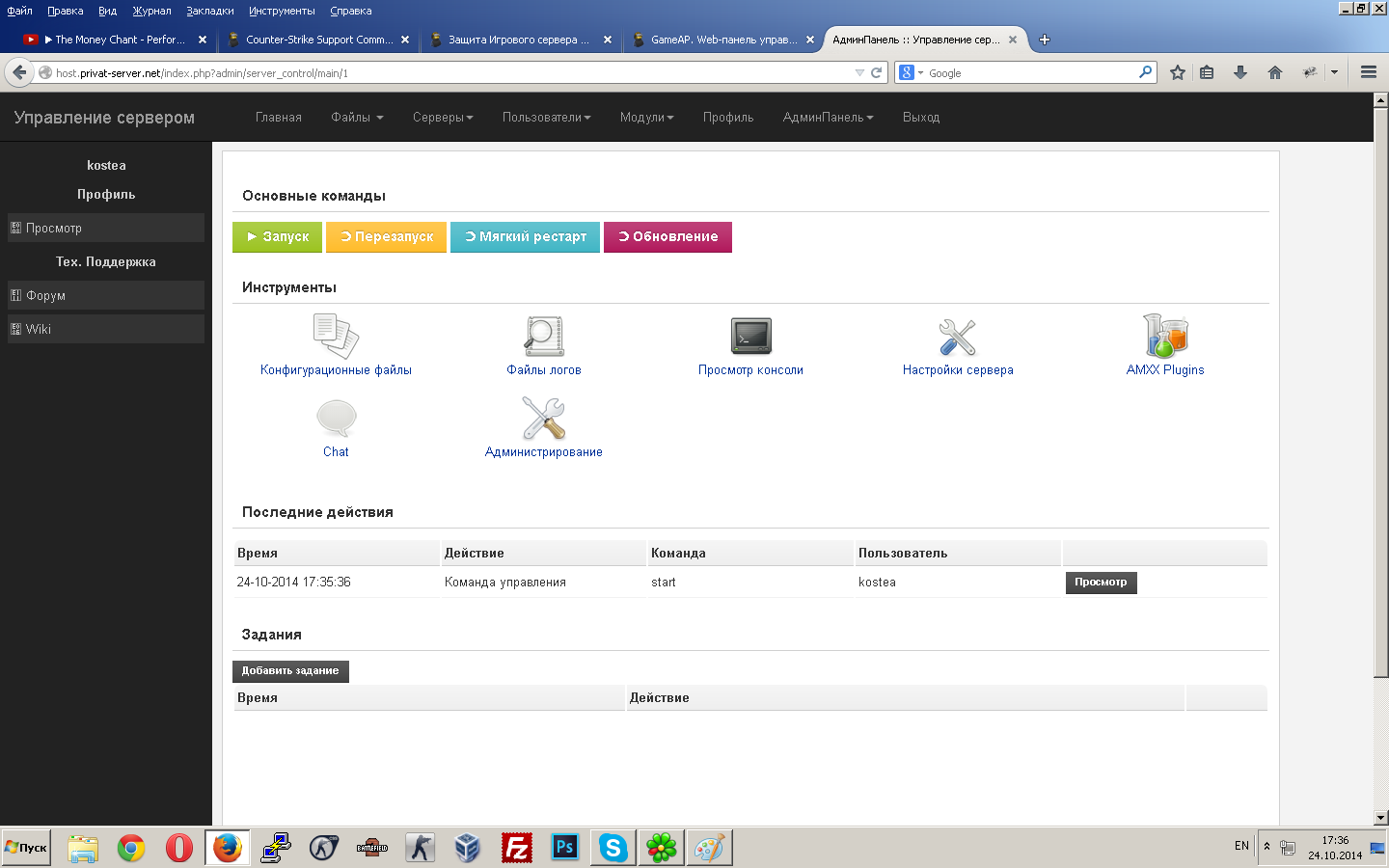The width and height of the screenshot is (1389, 868).
Task: Switch to the GameAP Web-панель tab
Action: (723, 40)
